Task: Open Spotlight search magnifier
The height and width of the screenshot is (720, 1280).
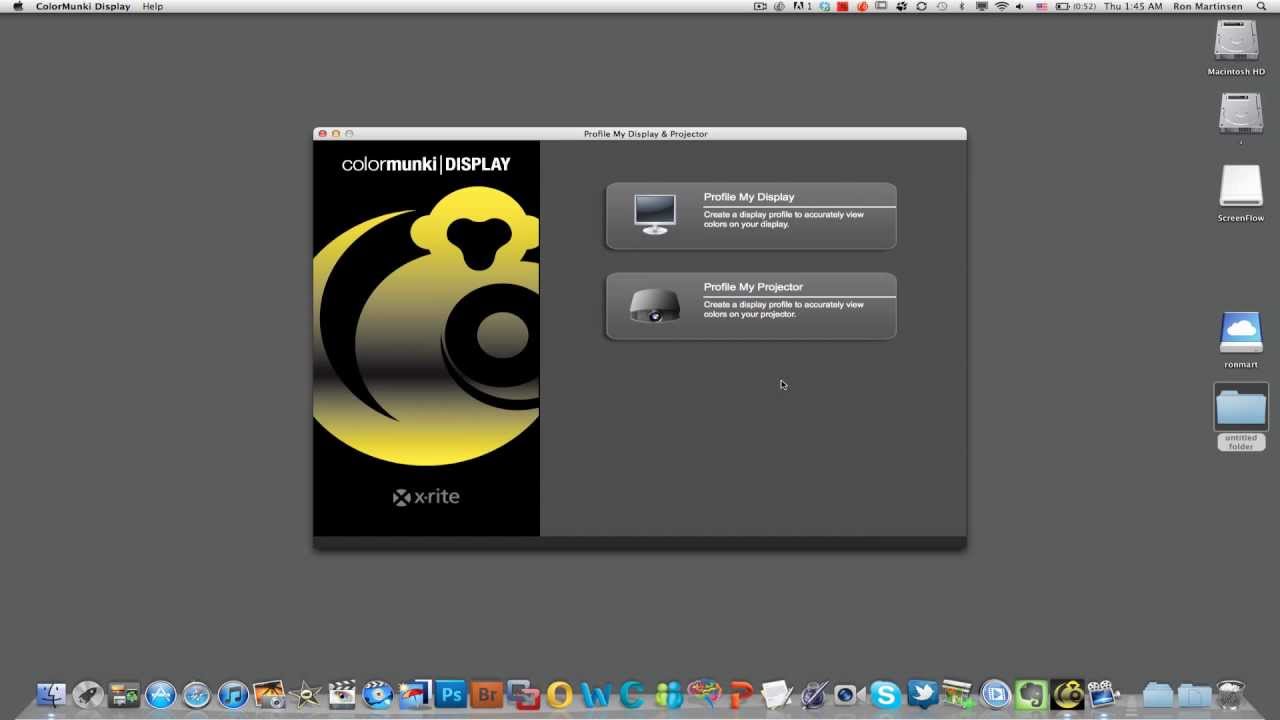Action: click(1259, 6)
